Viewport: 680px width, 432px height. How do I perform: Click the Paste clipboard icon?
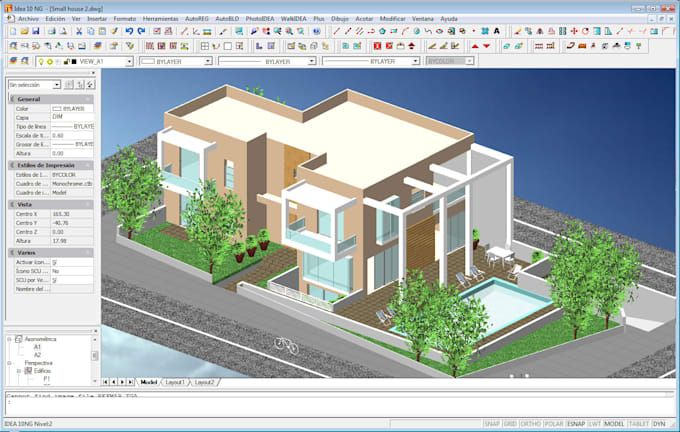click(102, 31)
